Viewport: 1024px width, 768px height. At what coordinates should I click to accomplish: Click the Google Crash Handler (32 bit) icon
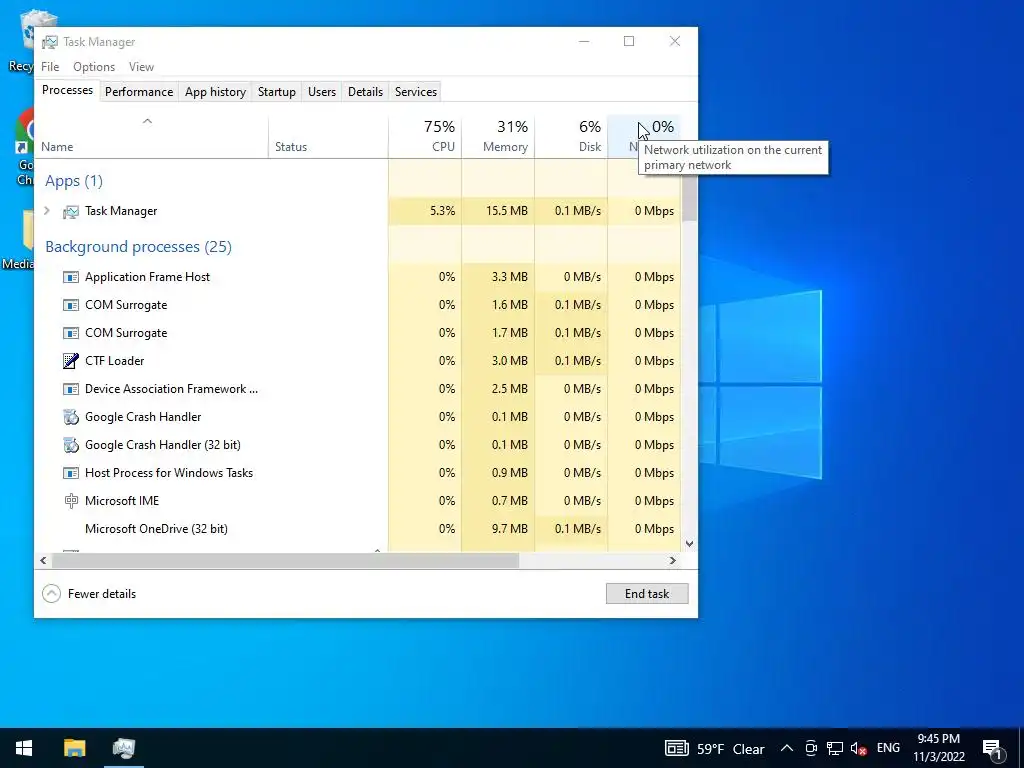(71, 445)
